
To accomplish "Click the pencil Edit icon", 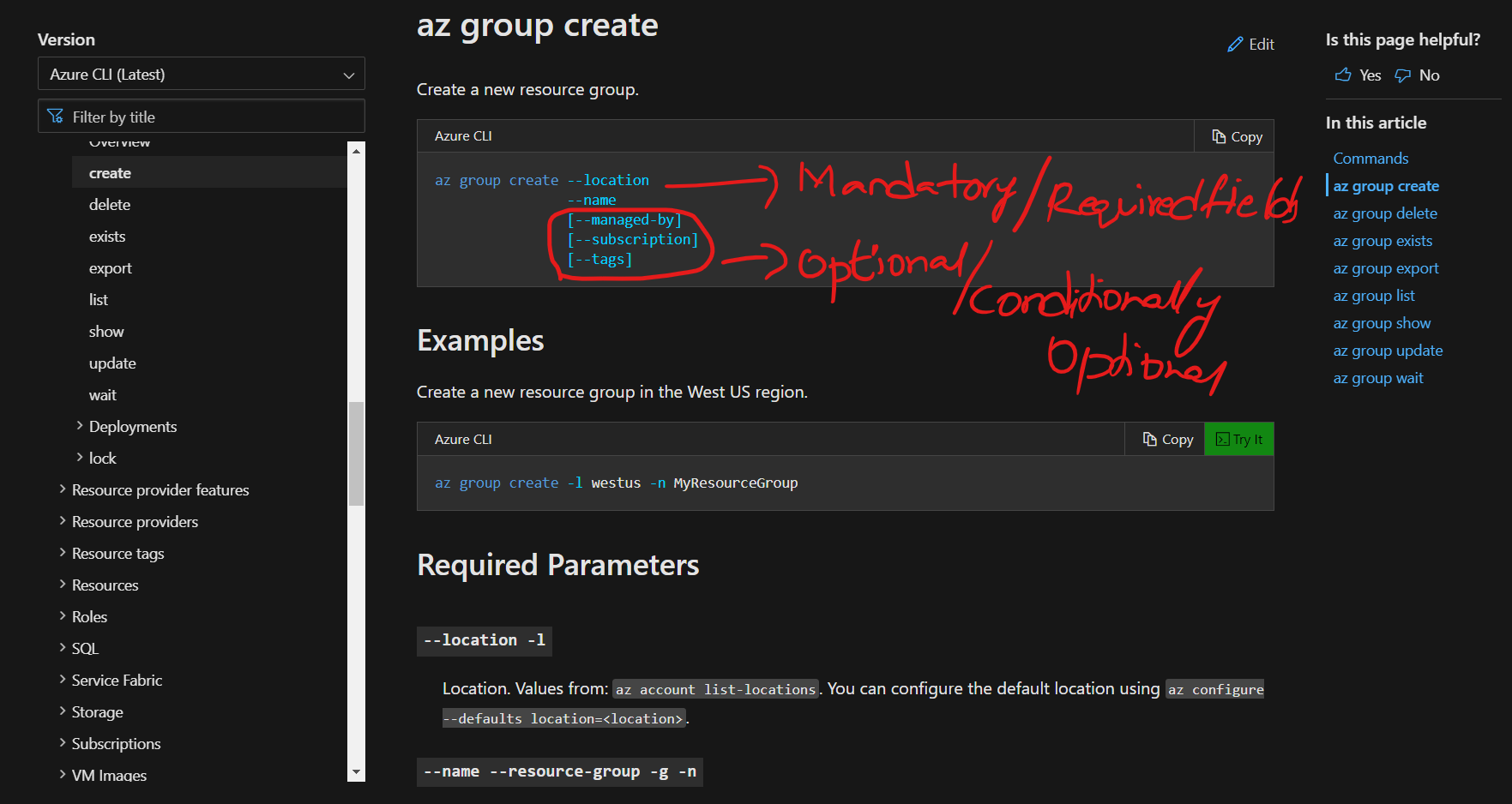I will (x=1235, y=45).
